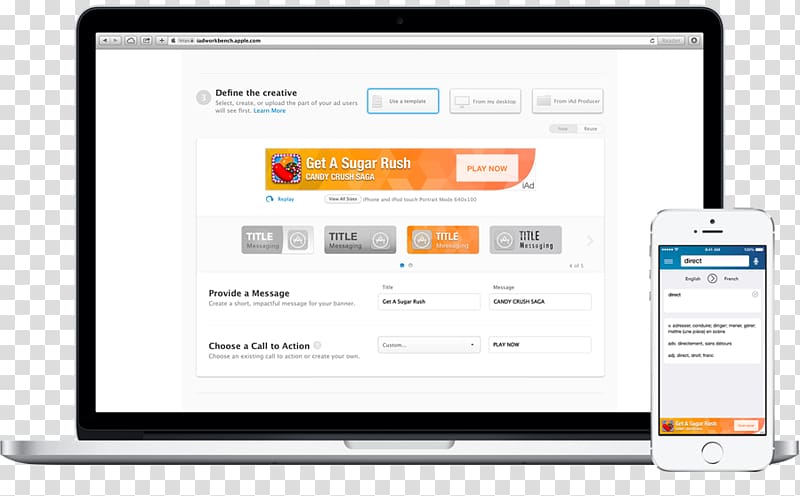The height and width of the screenshot is (496, 800).
Task: Click the Choose a Call to Action heading
Action: (259, 346)
